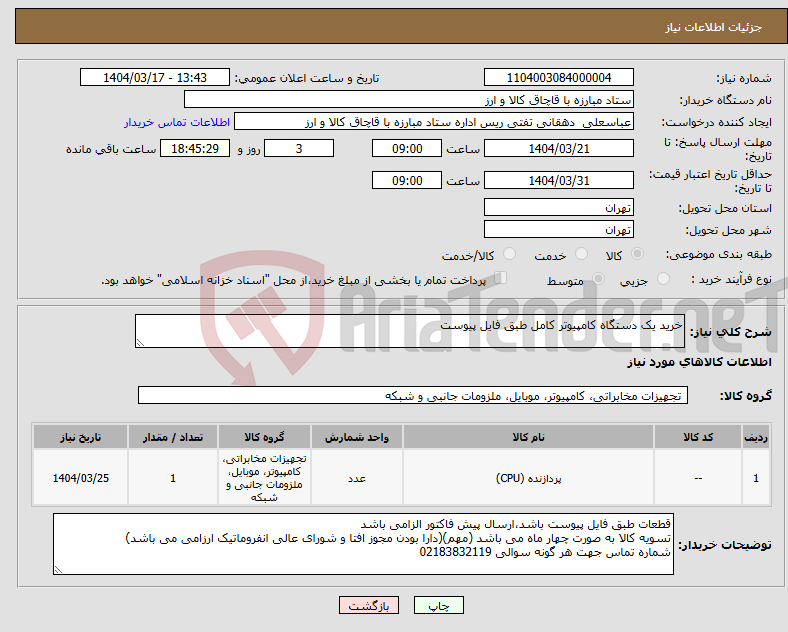This screenshot has width=788, height=632.
Task: Click the response deadline time 09:00 field
Action: pyautogui.click(x=407, y=149)
